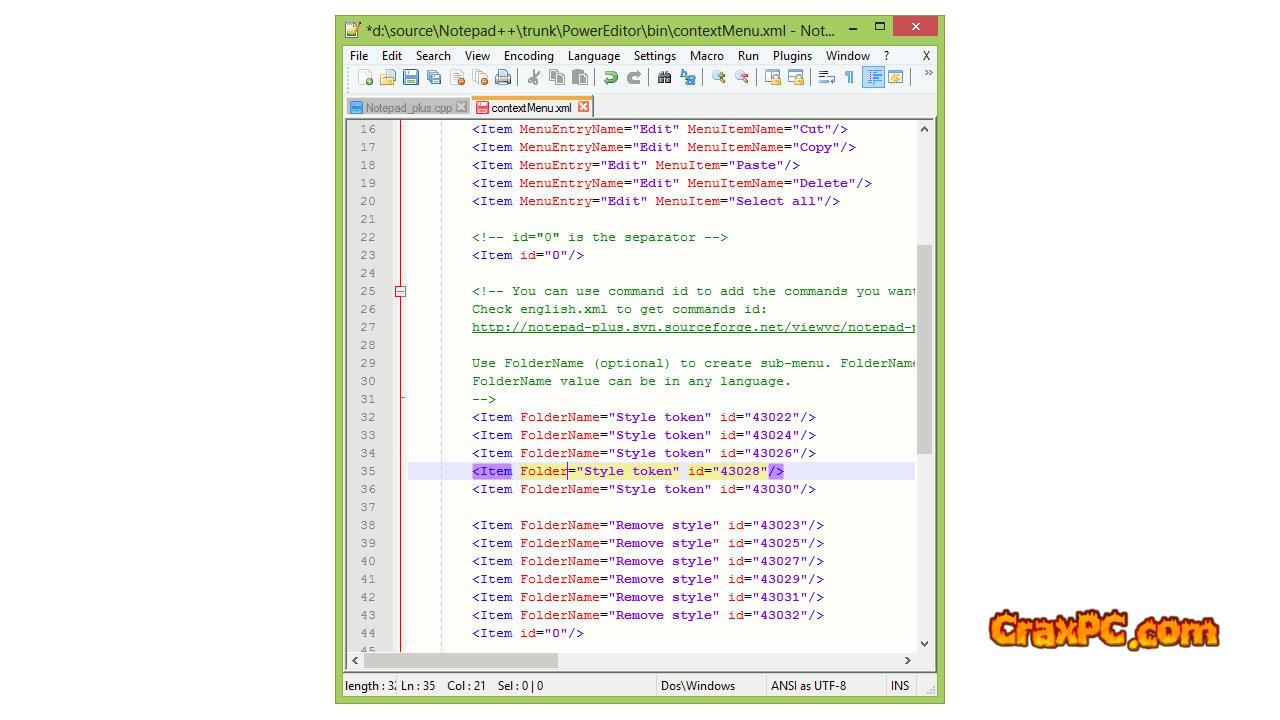Expand the toolbar overflow chevron

(928, 74)
